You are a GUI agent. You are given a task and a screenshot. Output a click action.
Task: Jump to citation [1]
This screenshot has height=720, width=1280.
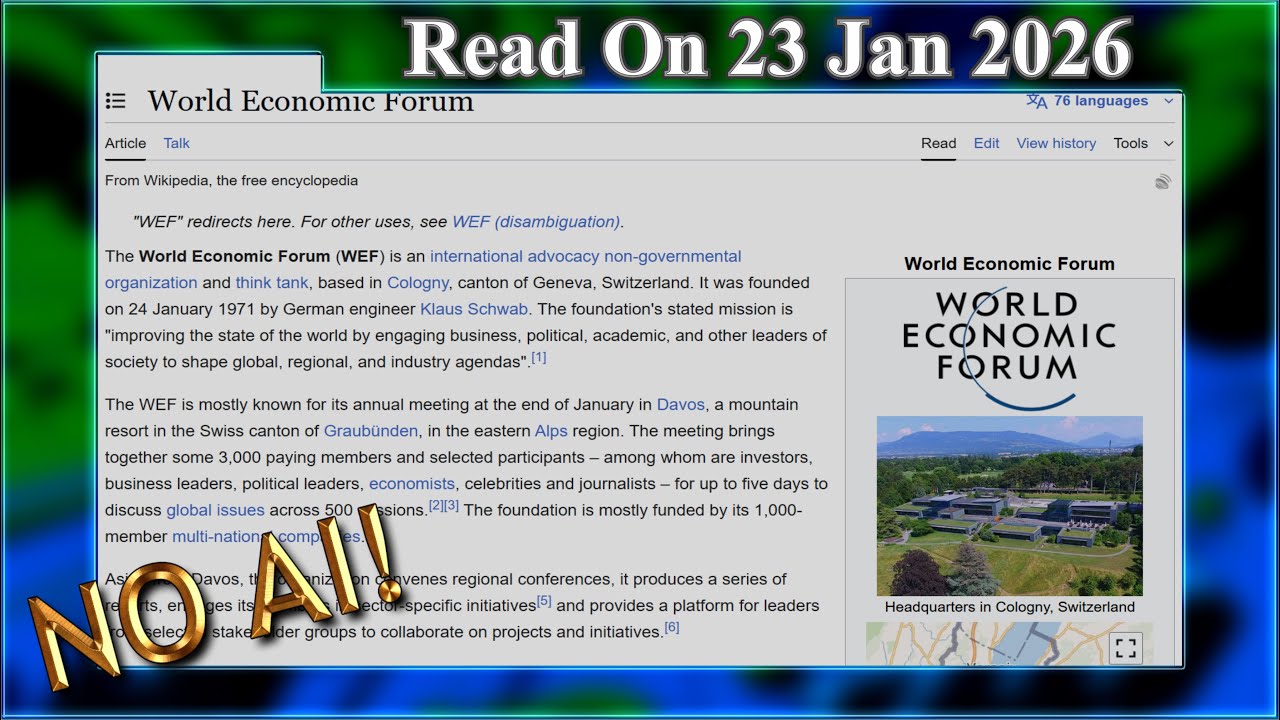539,358
